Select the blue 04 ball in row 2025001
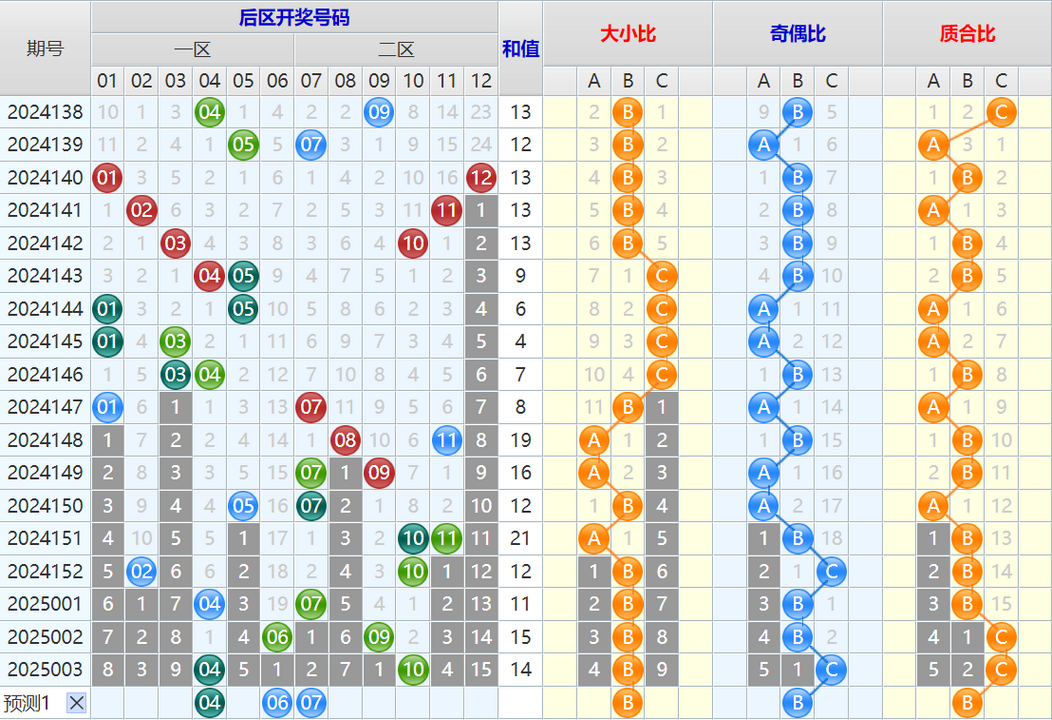The image size is (1052, 720). pos(209,604)
